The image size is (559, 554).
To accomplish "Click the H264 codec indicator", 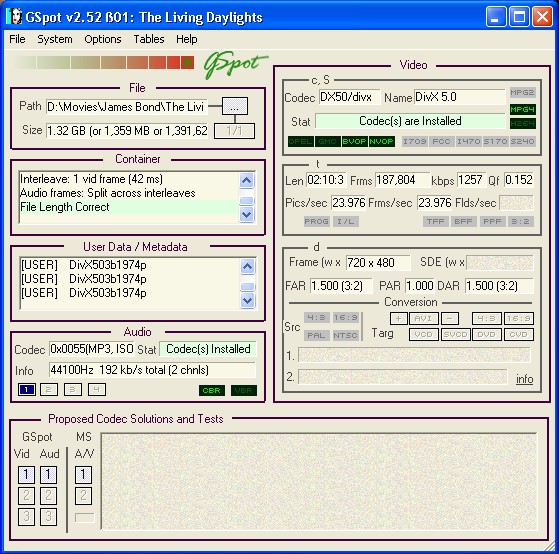I will (x=522, y=124).
